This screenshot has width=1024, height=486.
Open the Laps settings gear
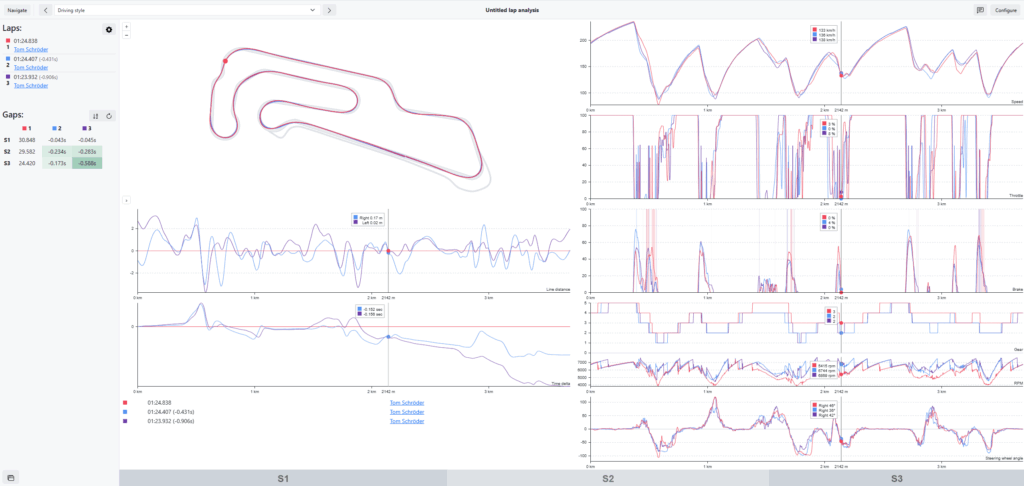(x=109, y=30)
